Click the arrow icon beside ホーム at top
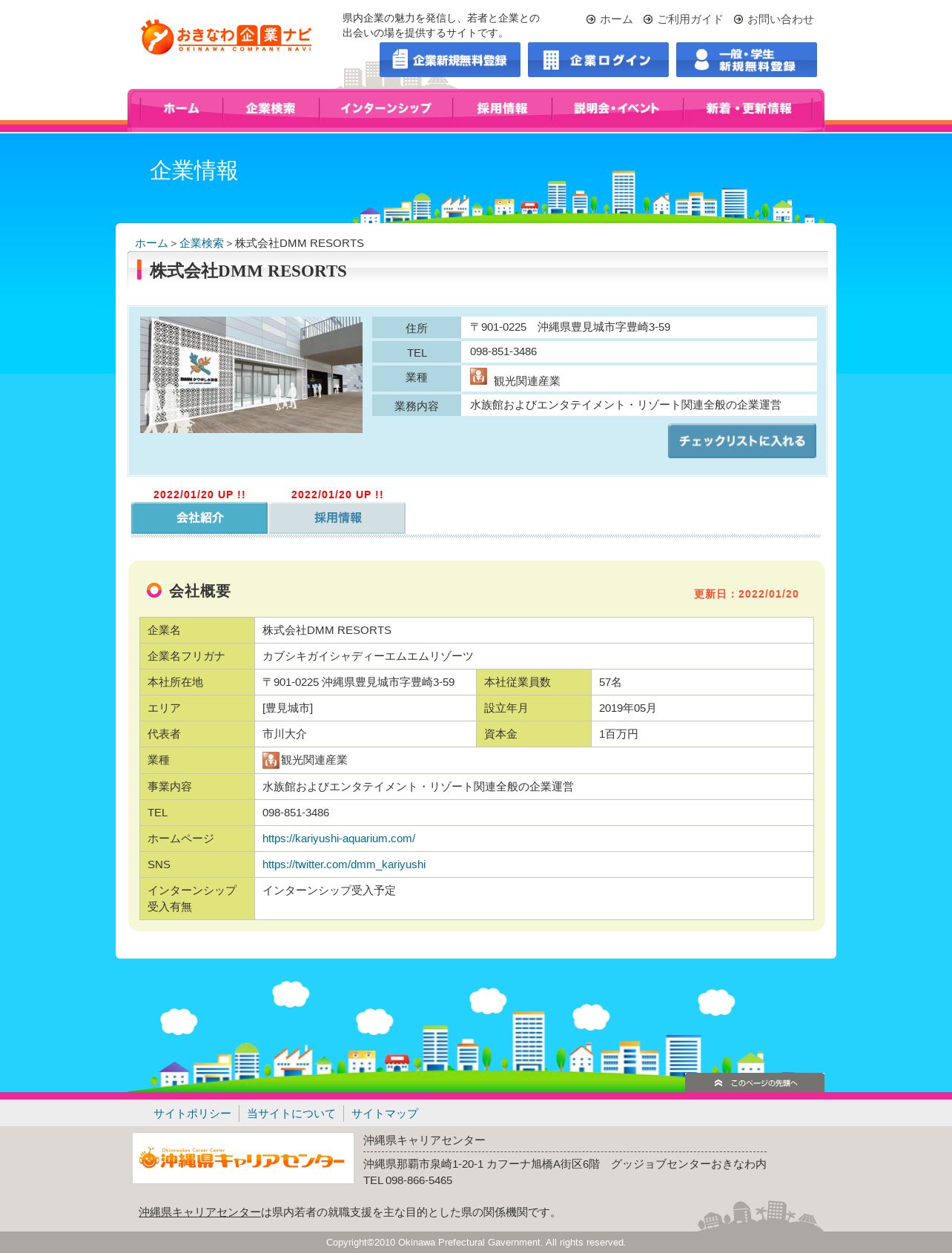Screen dimensions: 952x1253 click(591, 19)
